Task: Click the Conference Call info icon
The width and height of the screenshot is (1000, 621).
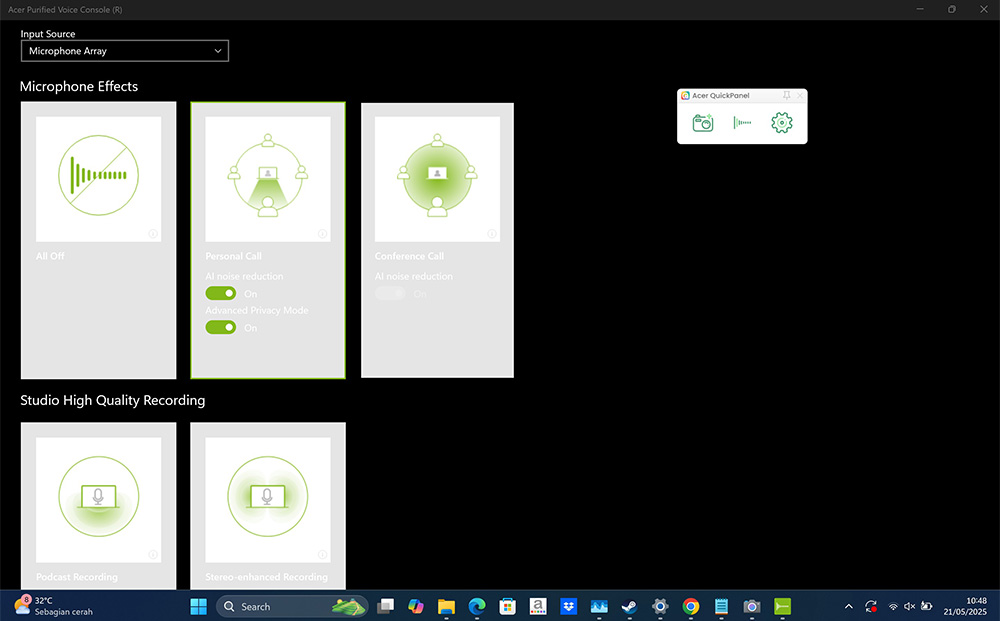Action: pos(492,234)
